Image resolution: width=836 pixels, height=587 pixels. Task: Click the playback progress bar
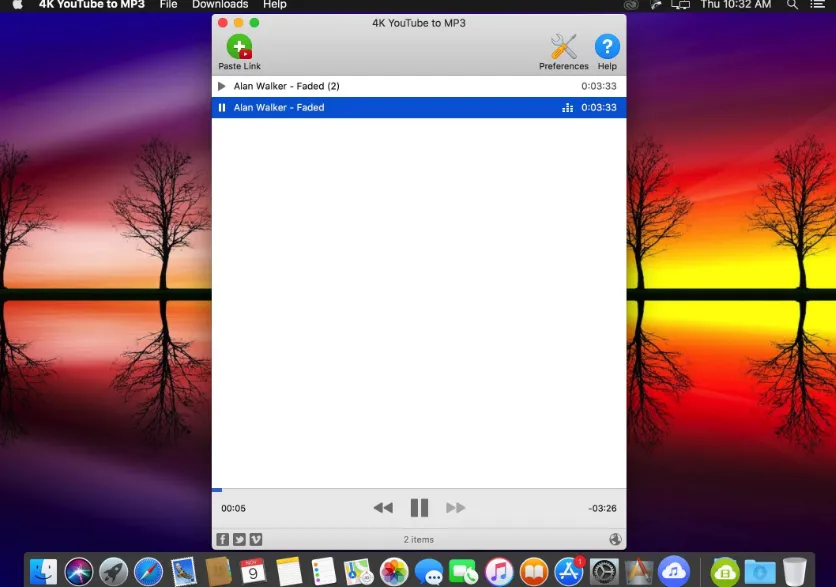coord(419,489)
